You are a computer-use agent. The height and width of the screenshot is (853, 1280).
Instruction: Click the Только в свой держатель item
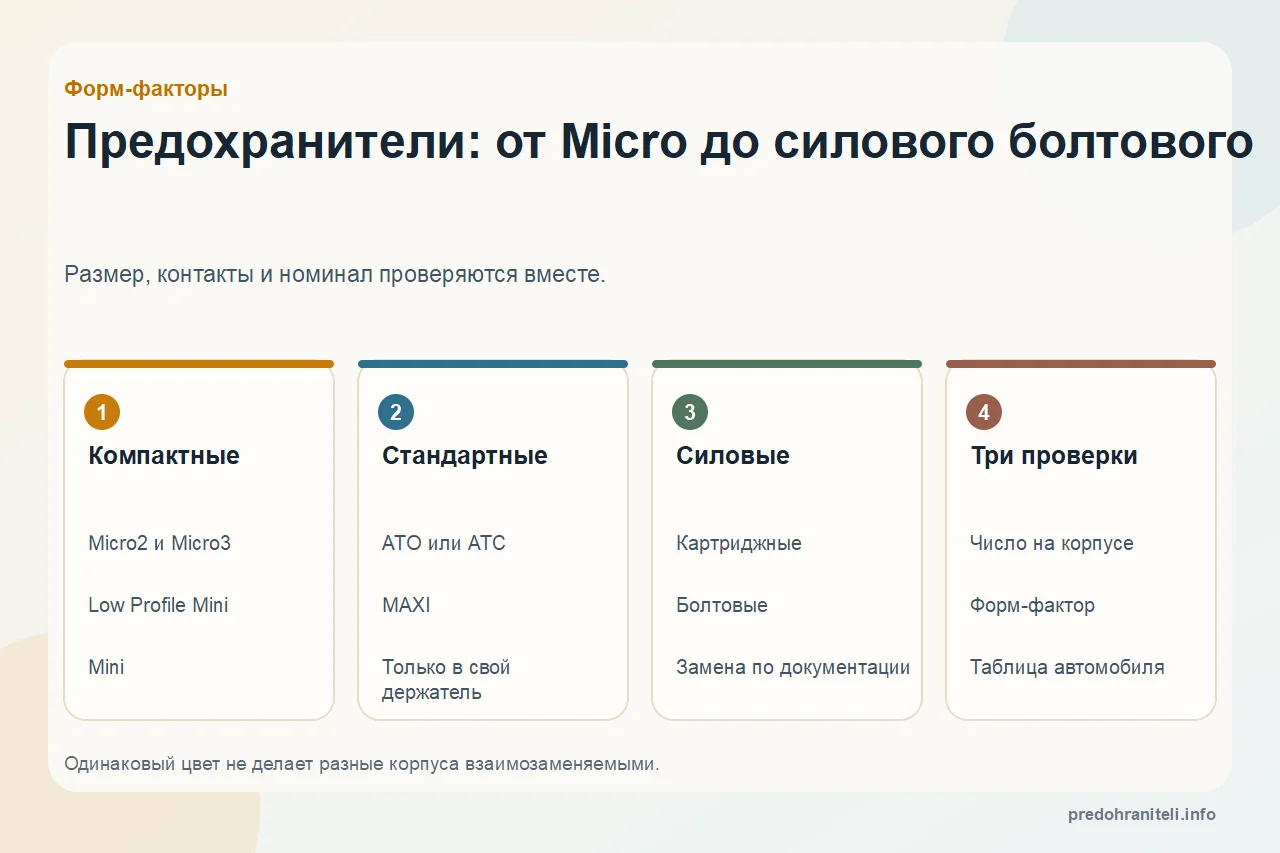(x=447, y=679)
